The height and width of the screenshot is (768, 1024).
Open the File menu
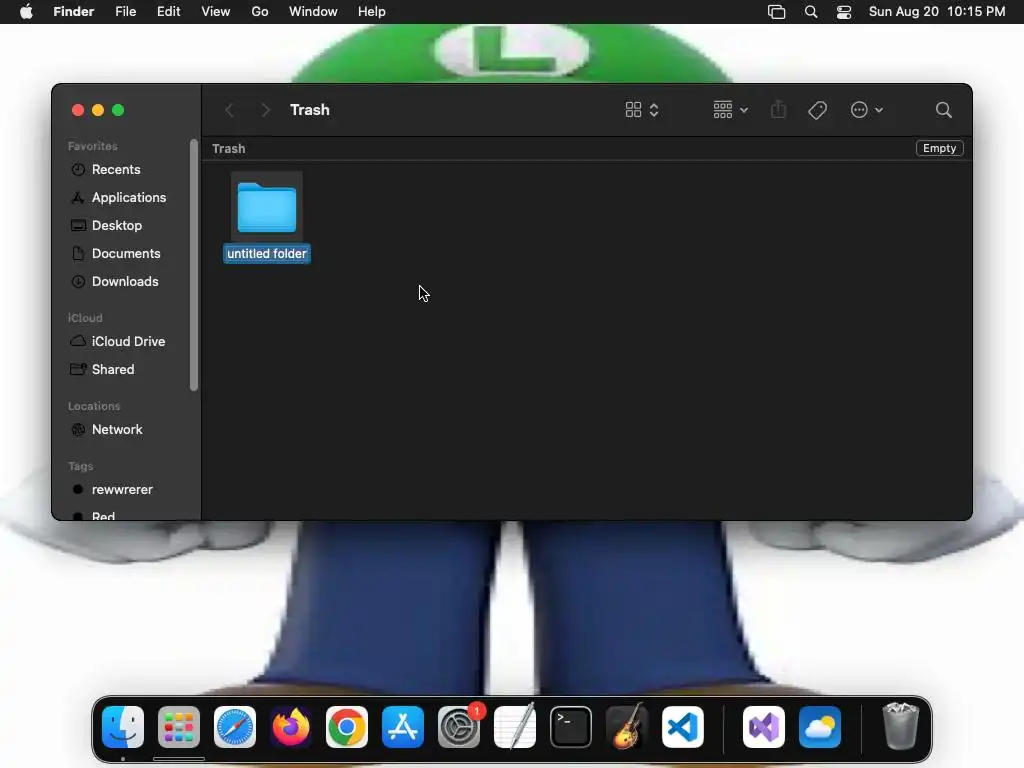point(125,12)
